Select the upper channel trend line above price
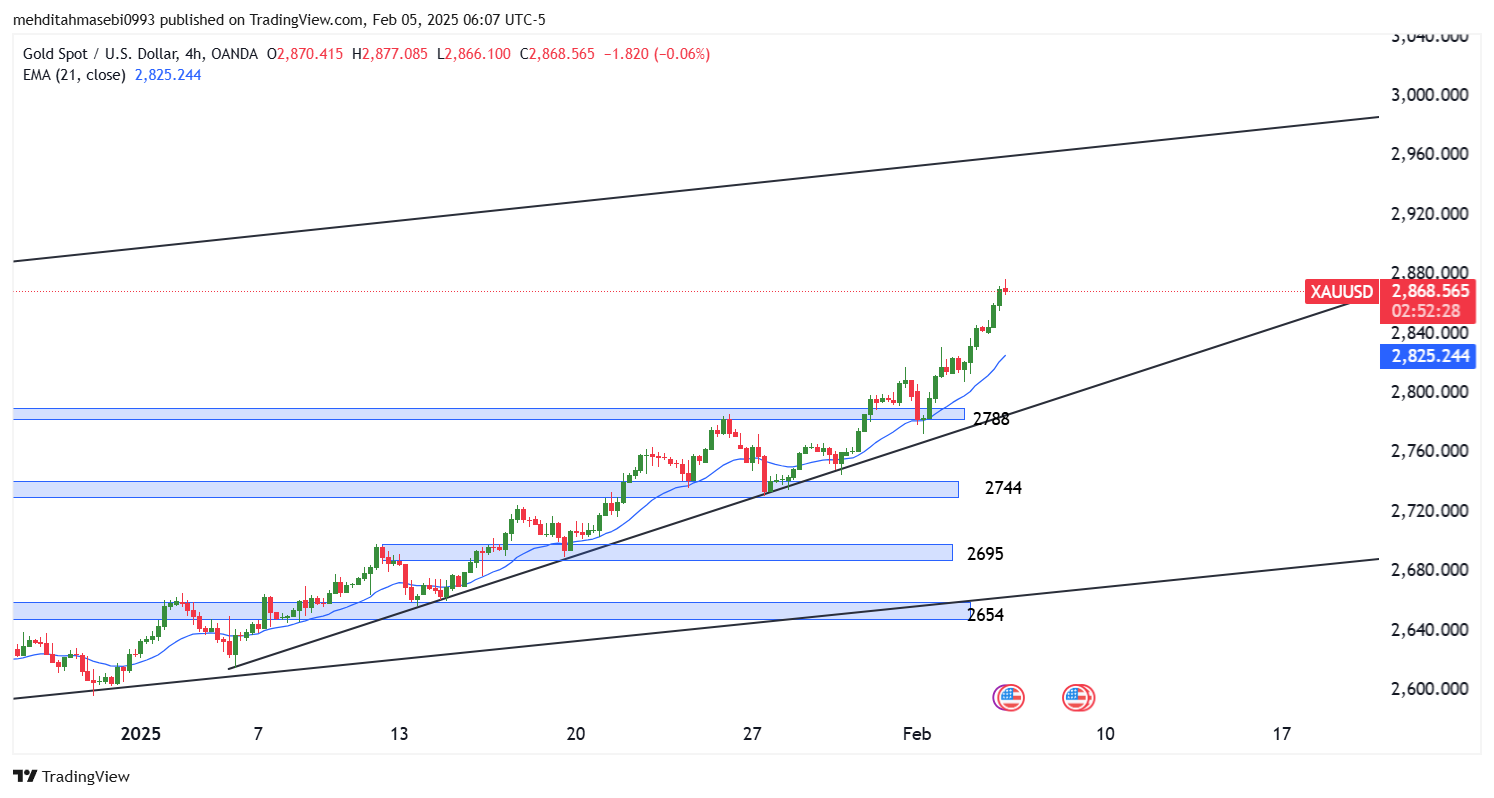The height and width of the screenshot is (798, 1494). coord(695,189)
